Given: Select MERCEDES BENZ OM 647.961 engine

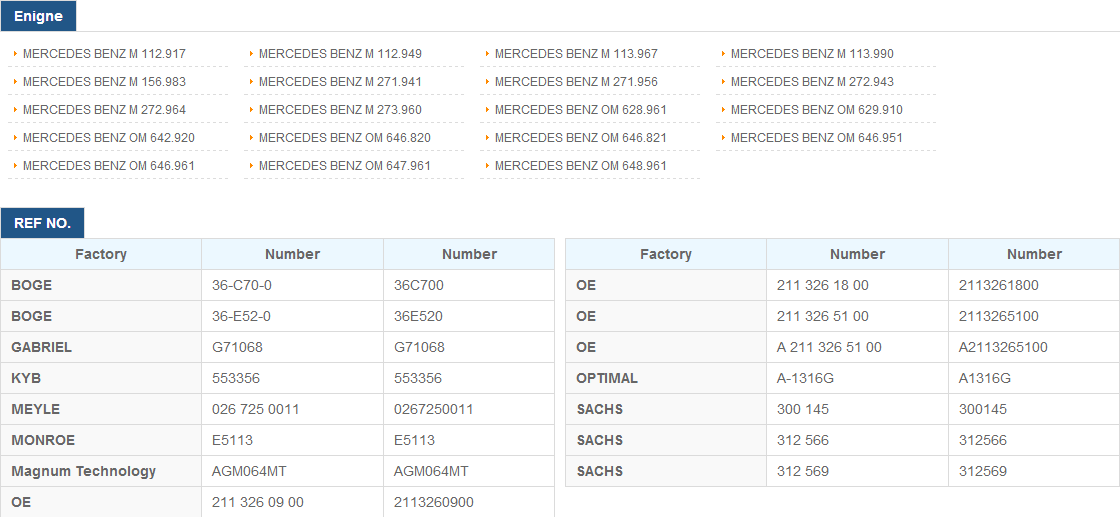Looking at the screenshot, I should point(344,166).
